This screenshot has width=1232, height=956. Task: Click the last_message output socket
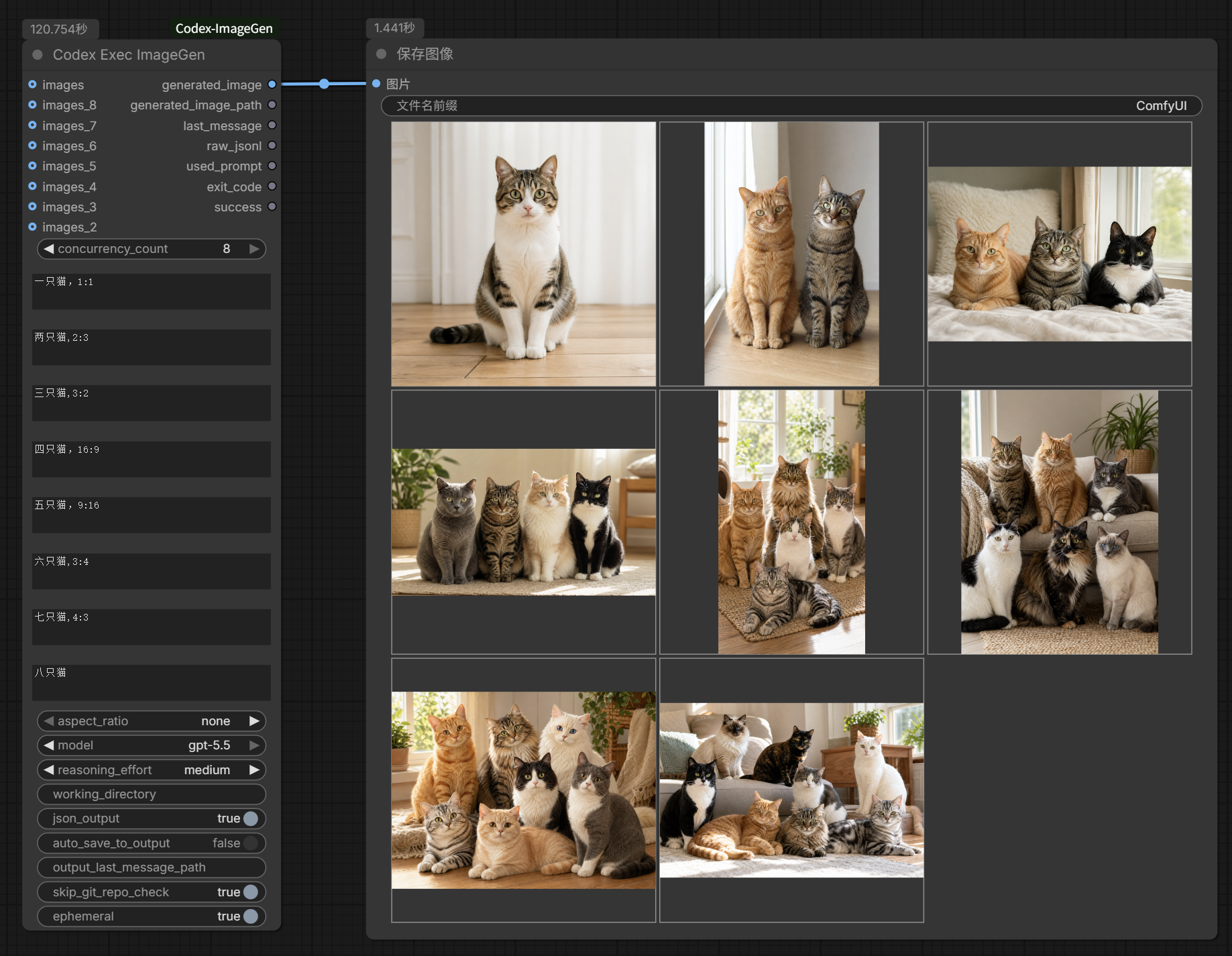(272, 125)
